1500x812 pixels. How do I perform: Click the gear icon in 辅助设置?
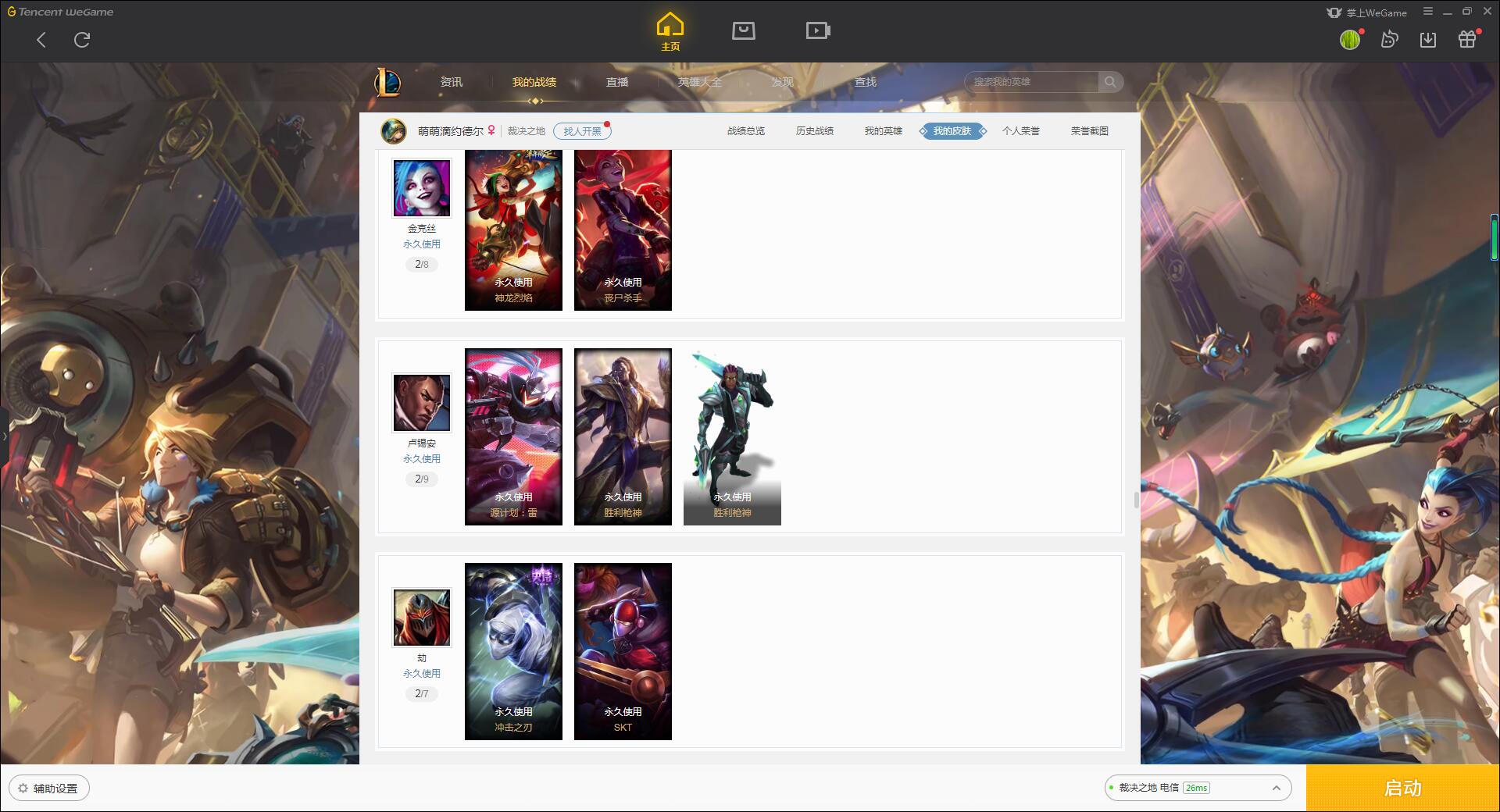(23, 789)
